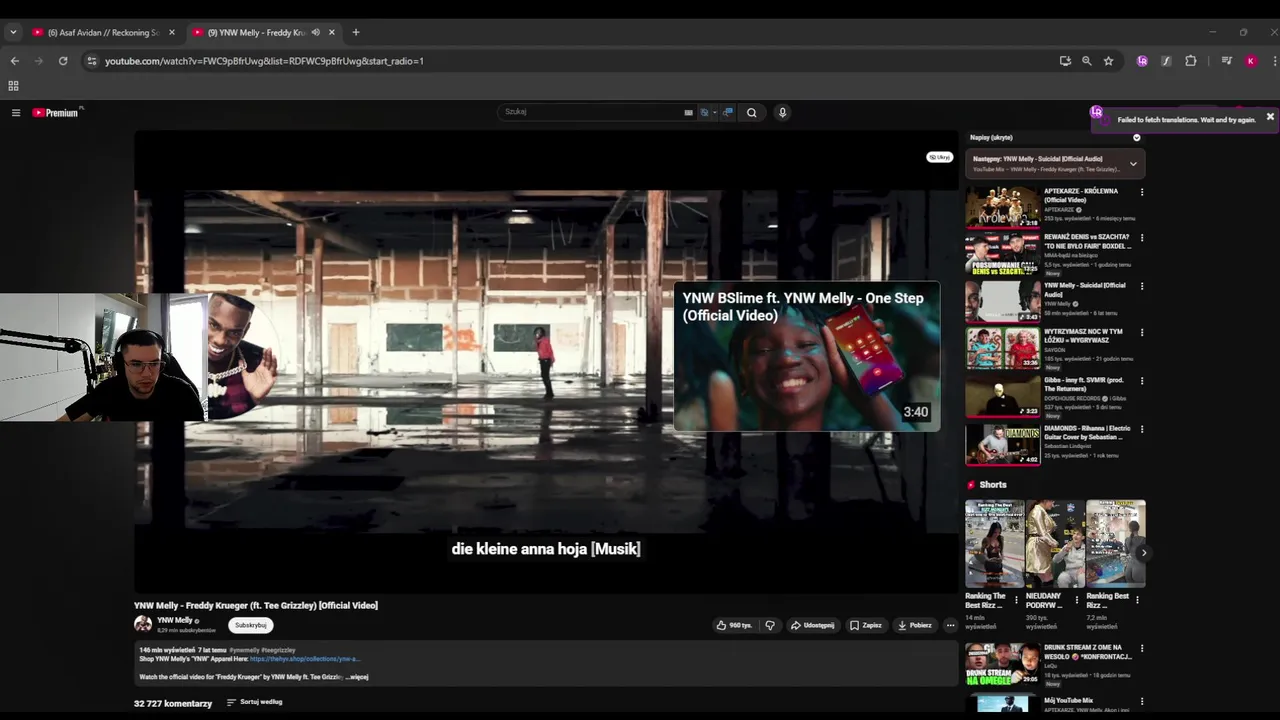Subscribe with the Subskrybuj button

(x=250, y=625)
